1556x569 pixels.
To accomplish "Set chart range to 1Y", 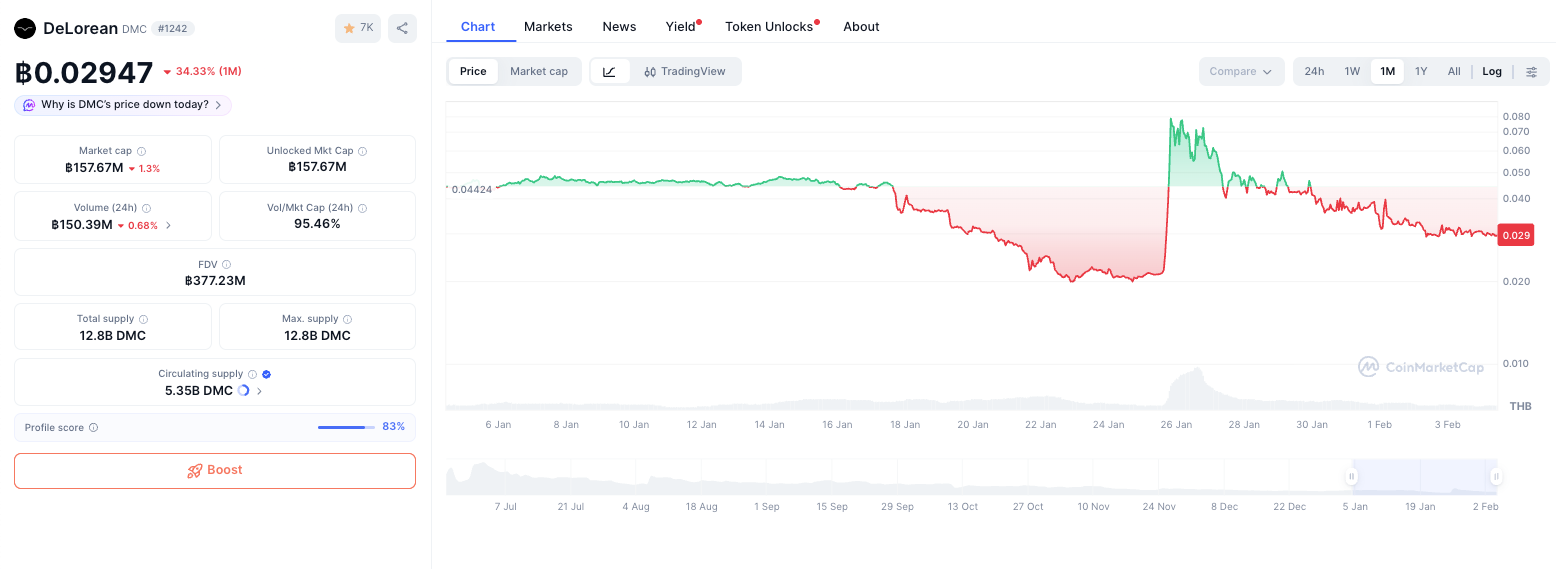I will click(1421, 71).
